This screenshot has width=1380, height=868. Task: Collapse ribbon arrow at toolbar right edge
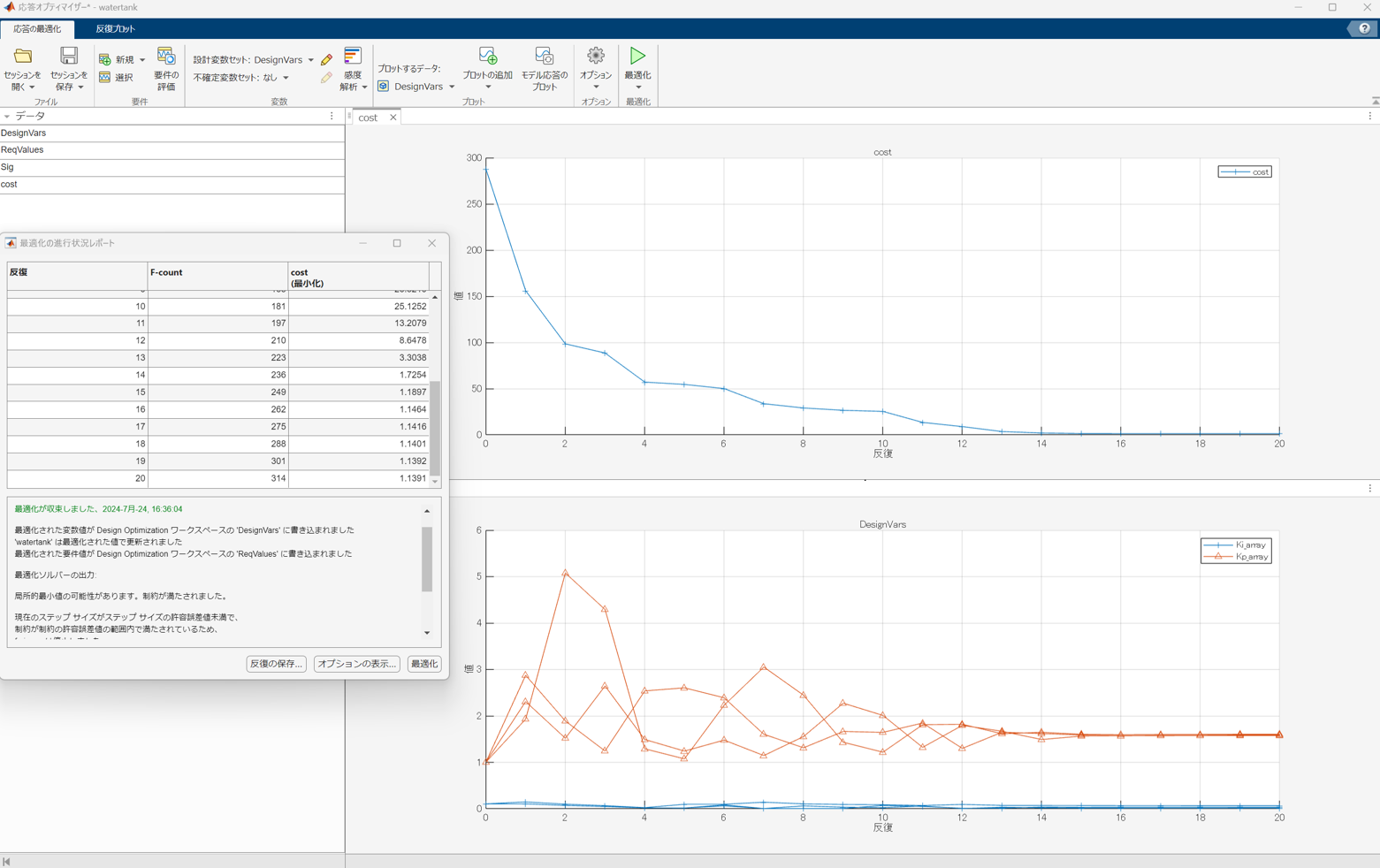pos(1375,101)
